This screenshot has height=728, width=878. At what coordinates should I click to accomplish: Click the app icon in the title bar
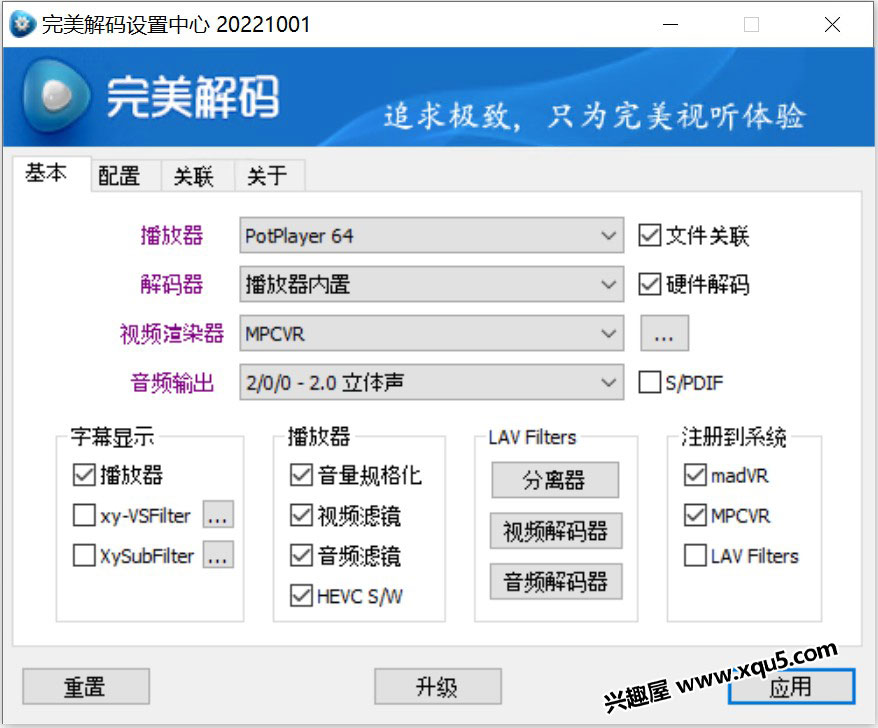point(23,25)
